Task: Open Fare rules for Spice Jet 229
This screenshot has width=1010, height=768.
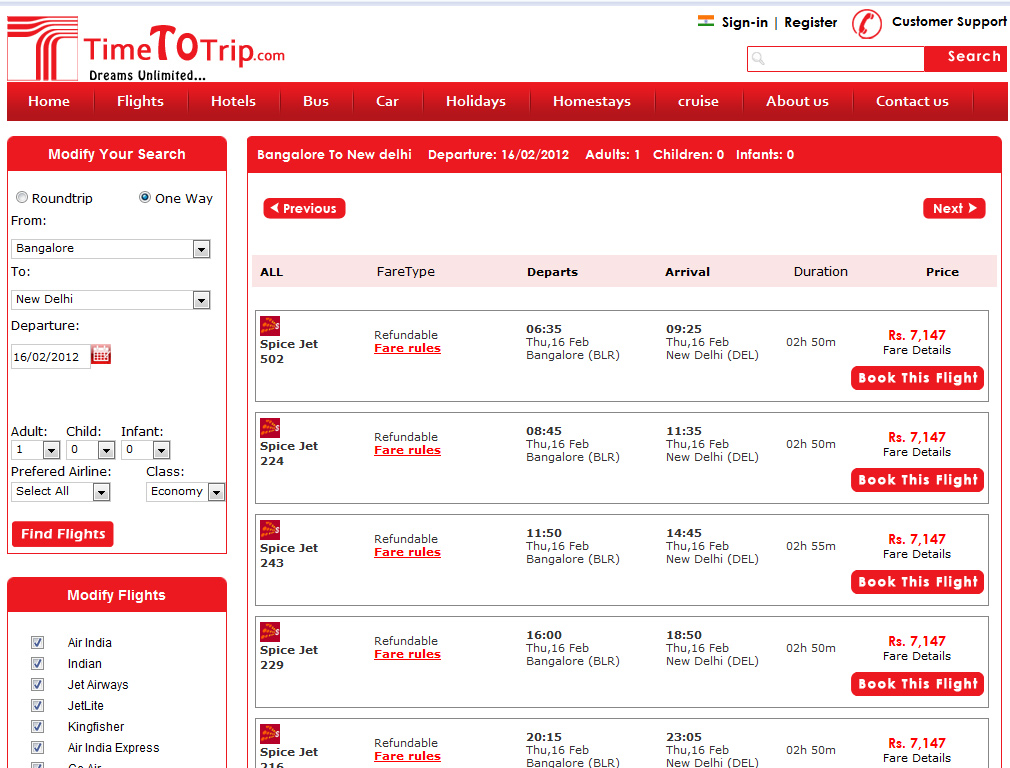Action: tap(407, 654)
